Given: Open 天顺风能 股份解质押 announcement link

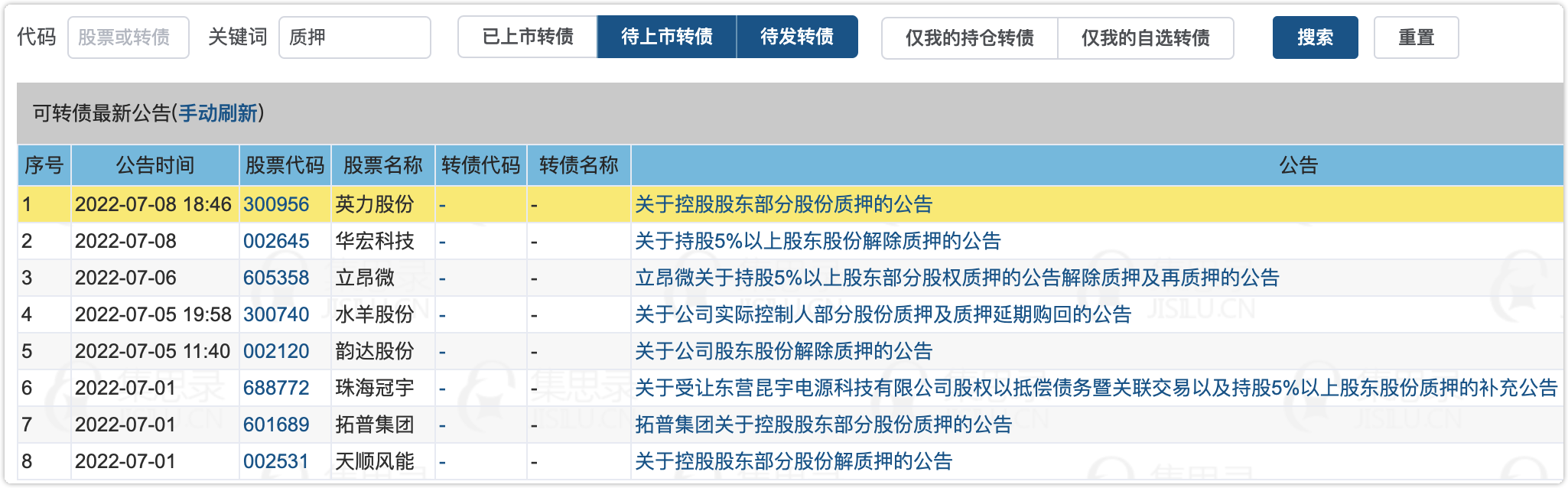Looking at the screenshot, I should [x=793, y=461].
